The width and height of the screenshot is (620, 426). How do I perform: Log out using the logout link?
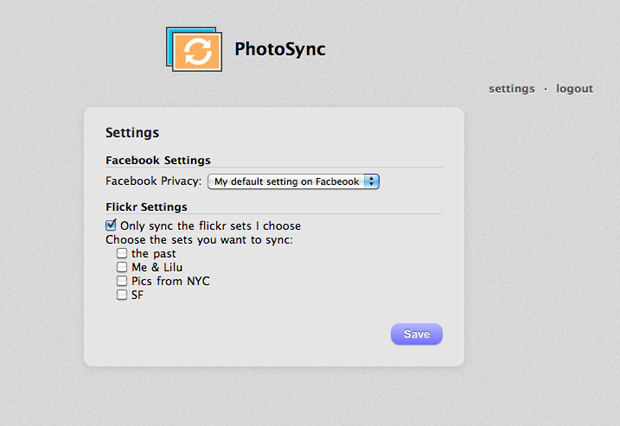[574, 88]
